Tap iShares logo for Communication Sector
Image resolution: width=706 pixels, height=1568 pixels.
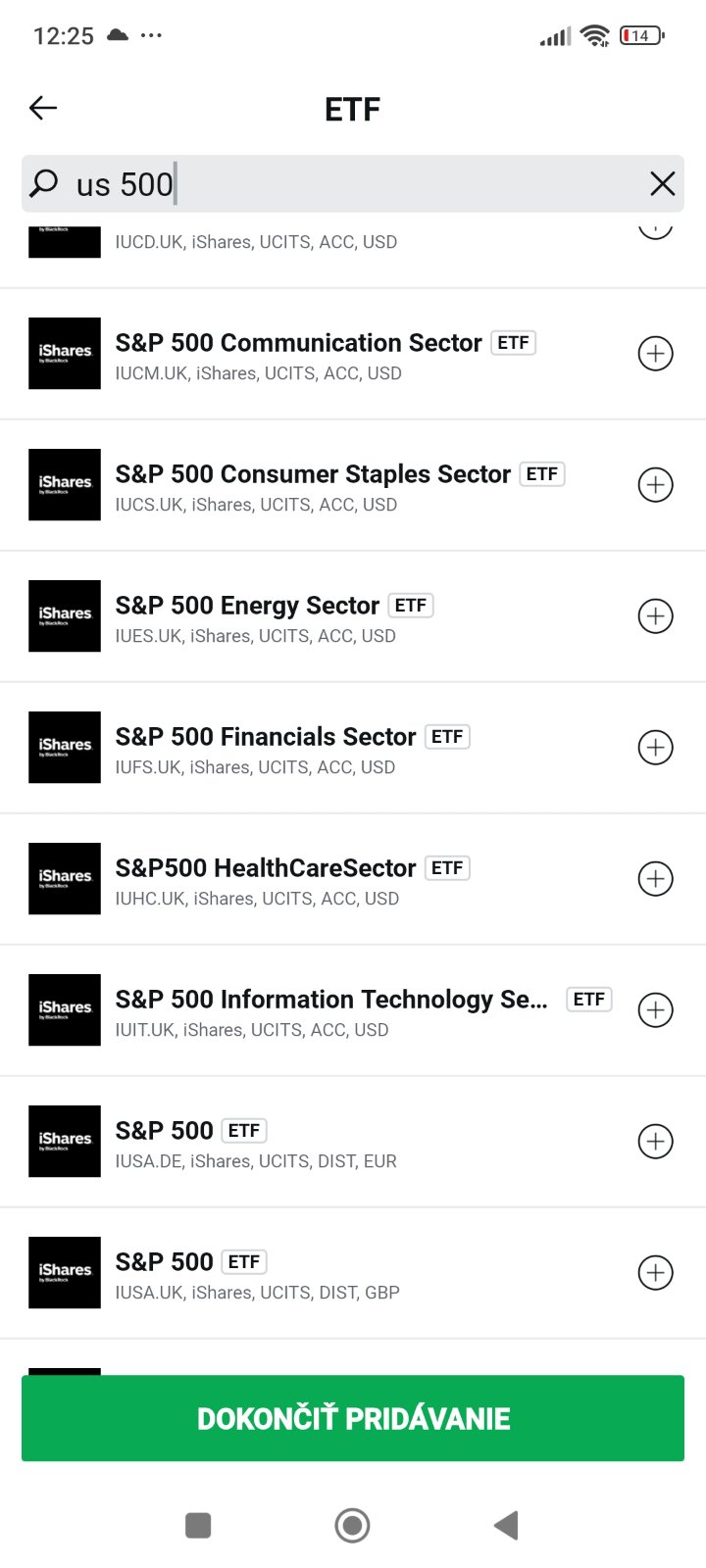(x=65, y=354)
